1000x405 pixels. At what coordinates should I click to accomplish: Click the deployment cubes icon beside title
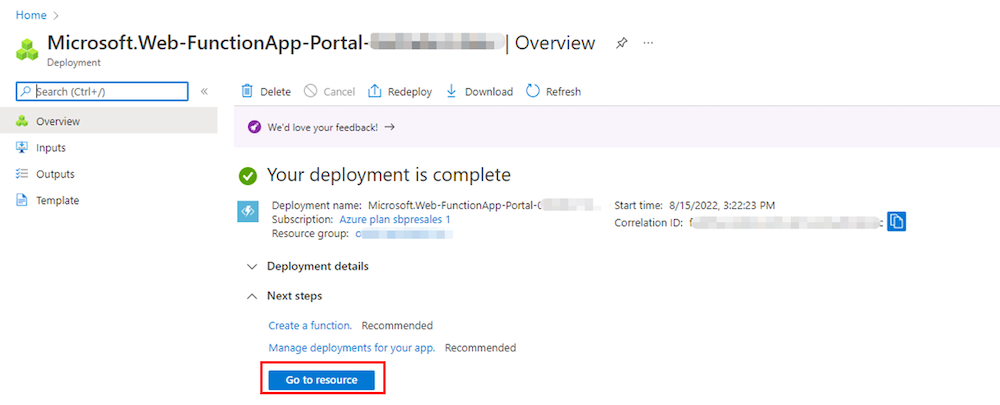[x=27, y=49]
